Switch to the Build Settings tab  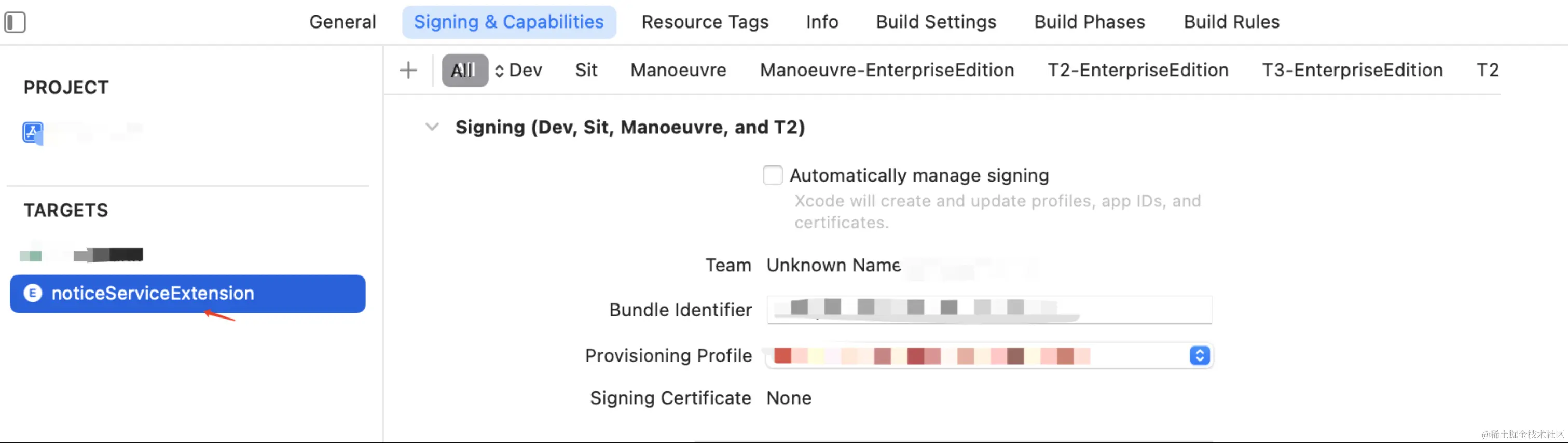coord(936,22)
